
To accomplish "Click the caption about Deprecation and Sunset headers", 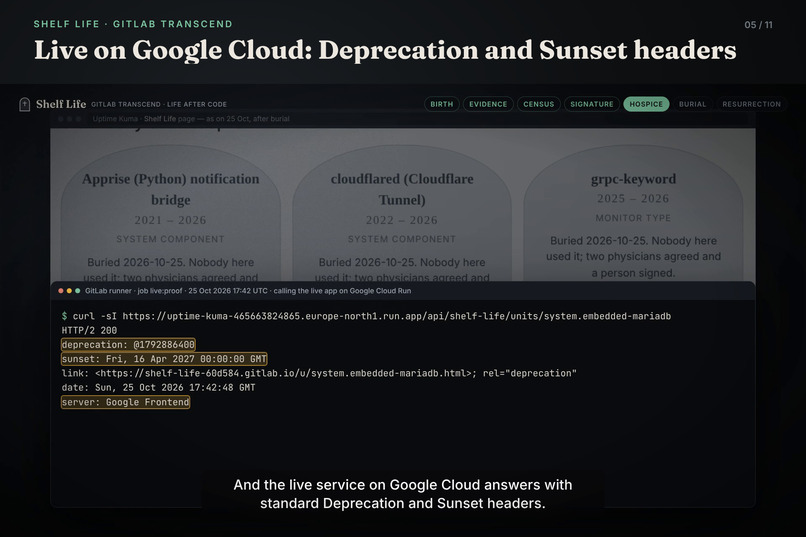I will pyautogui.click(x=402, y=494).
